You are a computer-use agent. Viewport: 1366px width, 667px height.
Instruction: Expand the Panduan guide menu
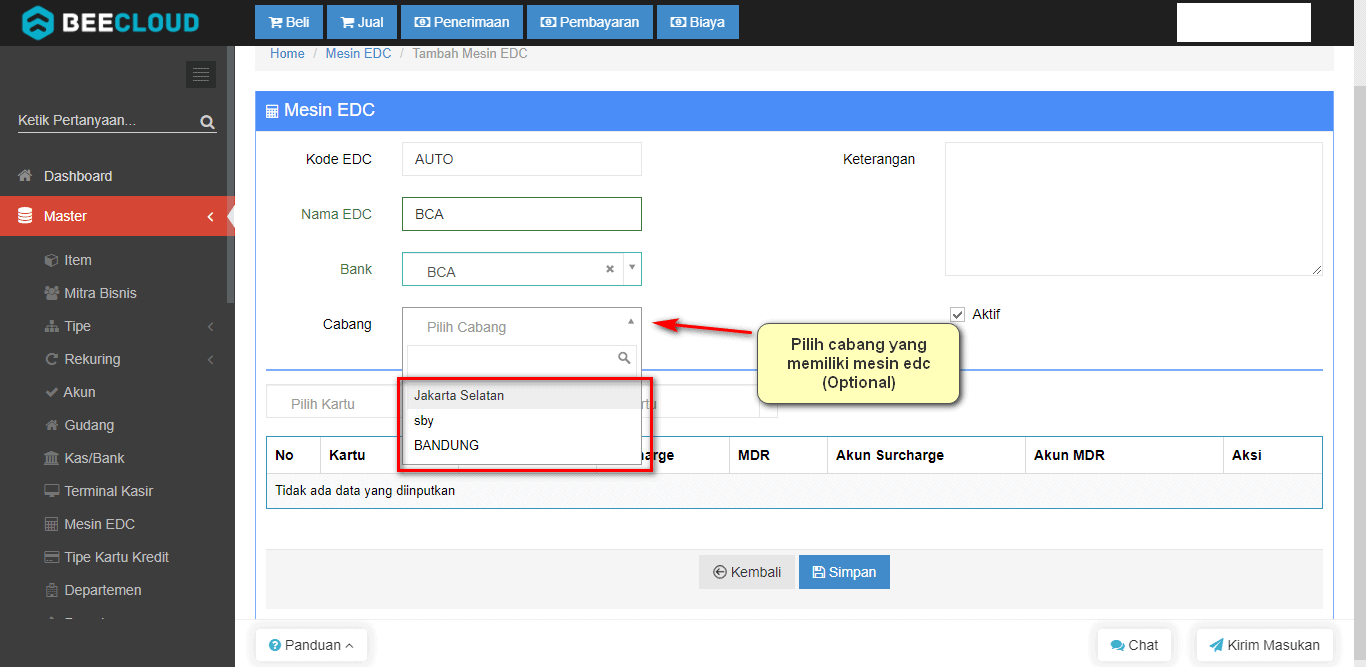[x=311, y=645]
